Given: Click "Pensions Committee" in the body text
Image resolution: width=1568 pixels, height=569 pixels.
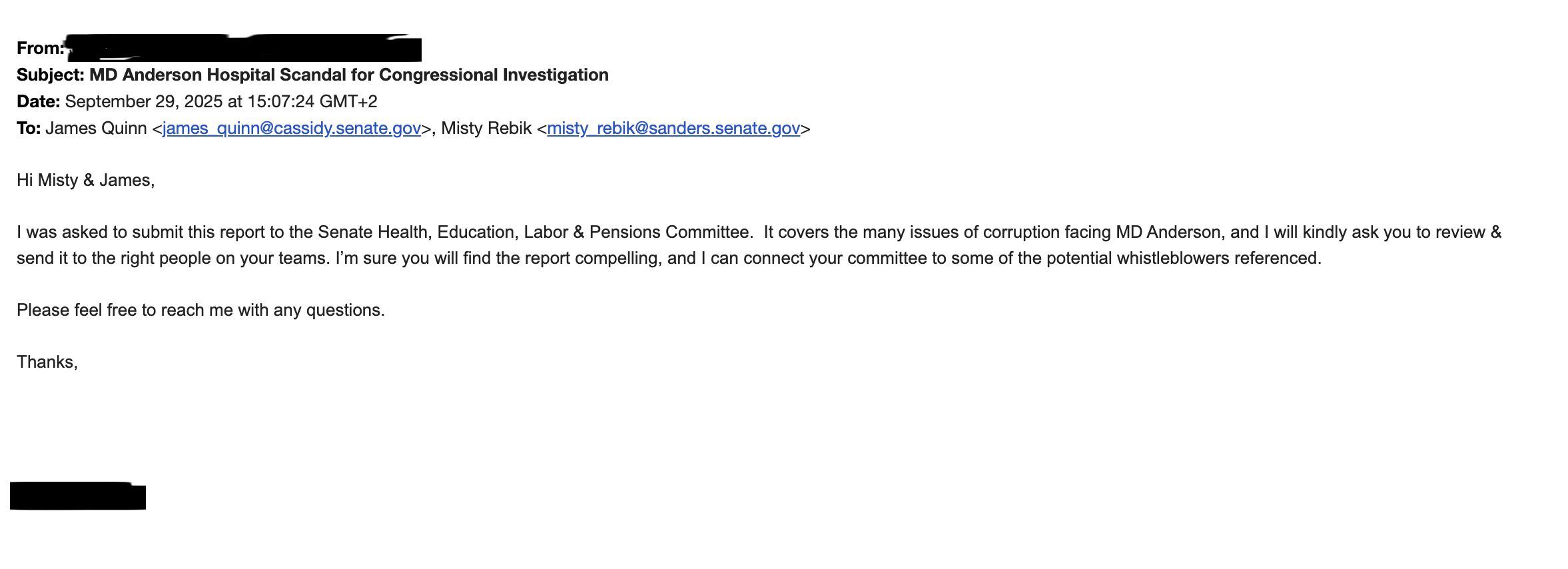Looking at the screenshot, I should coord(670,233).
